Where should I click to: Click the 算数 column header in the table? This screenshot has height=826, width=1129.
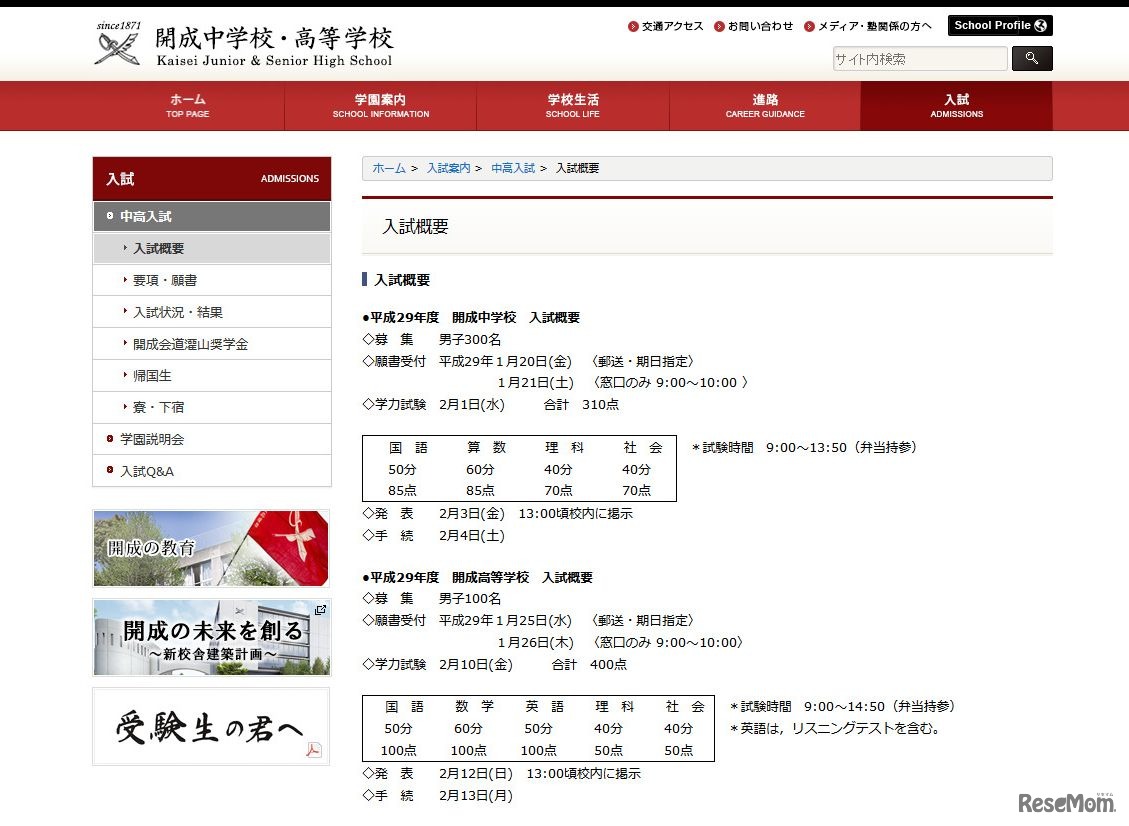pyautogui.click(x=486, y=447)
